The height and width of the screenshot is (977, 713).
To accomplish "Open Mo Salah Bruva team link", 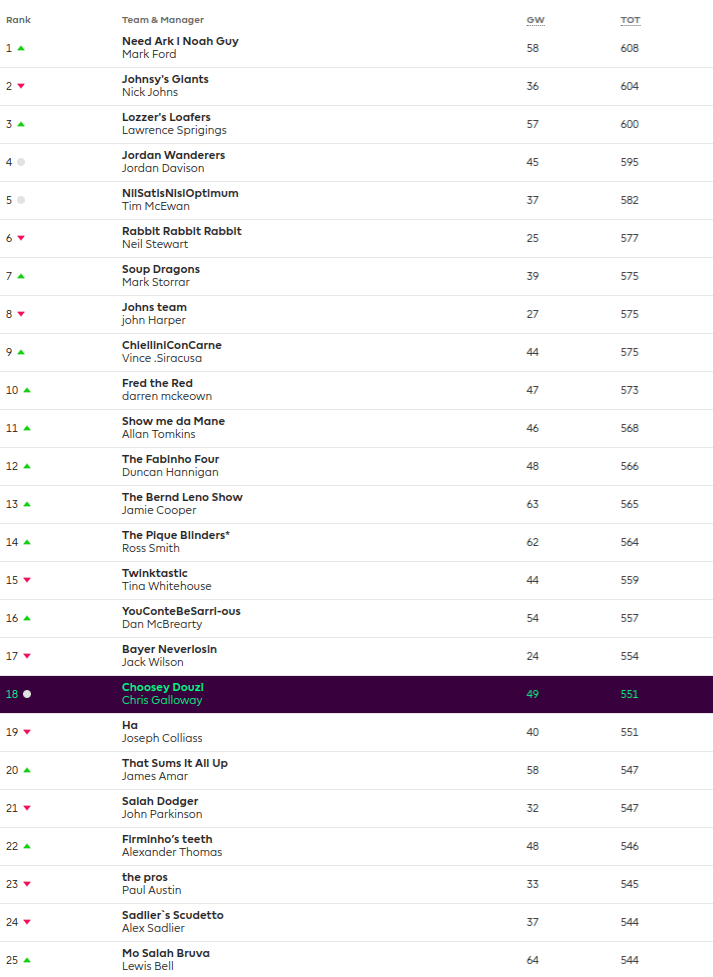I will pyautogui.click(x=166, y=953).
